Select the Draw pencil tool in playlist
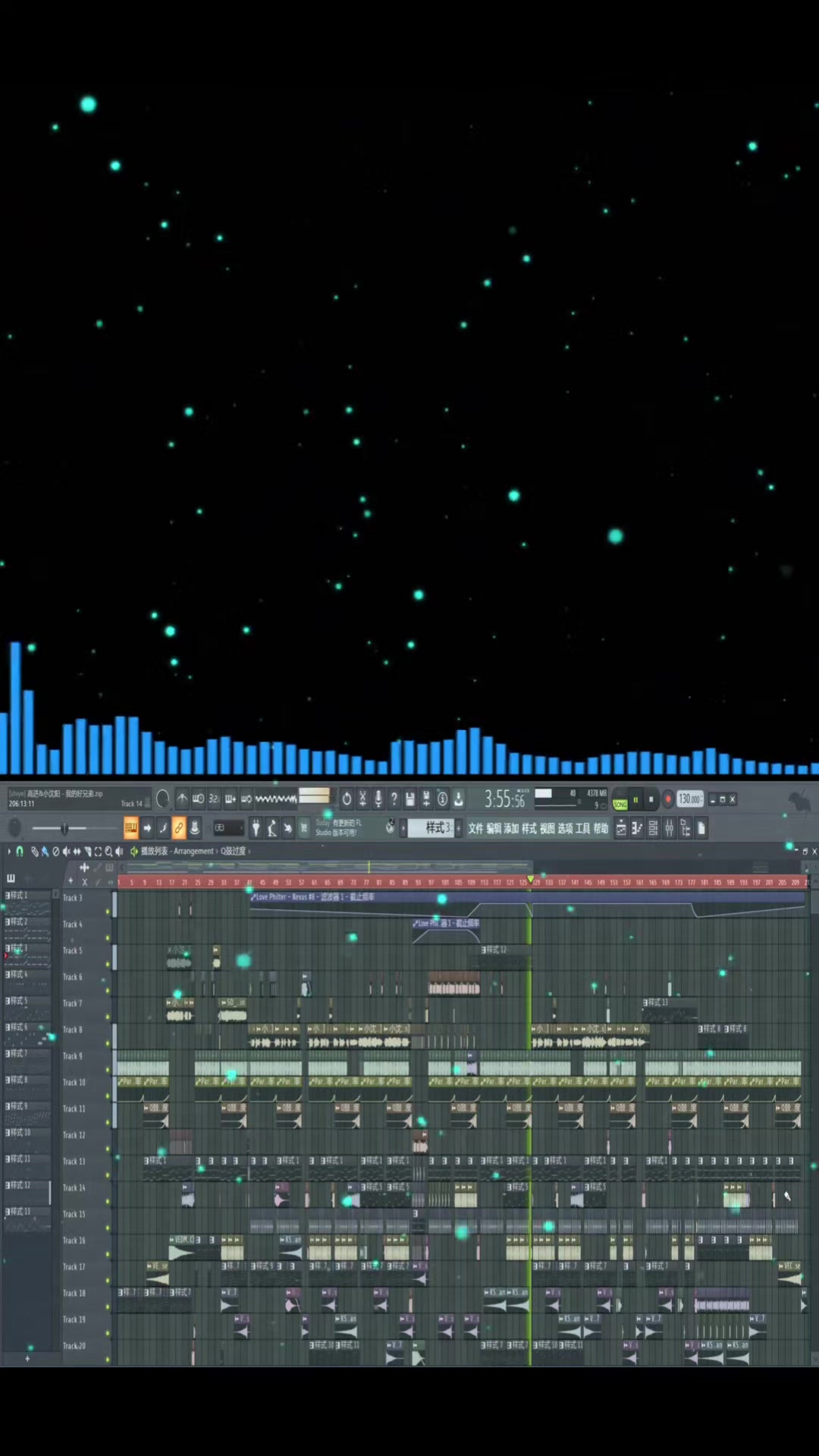The image size is (819, 1456). click(x=34, y=851)
